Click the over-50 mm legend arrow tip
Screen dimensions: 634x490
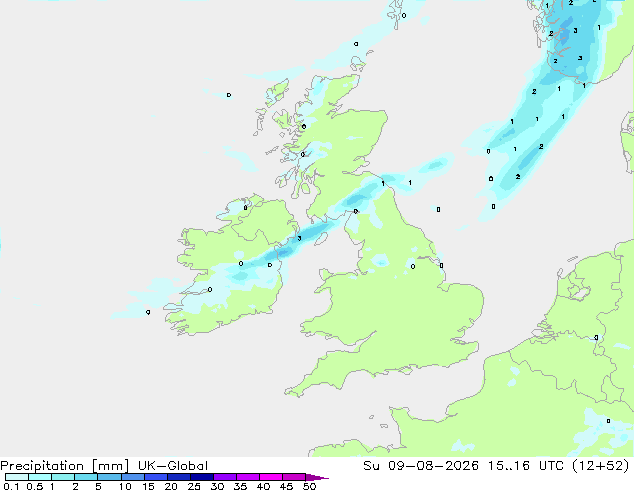point(317,477)
